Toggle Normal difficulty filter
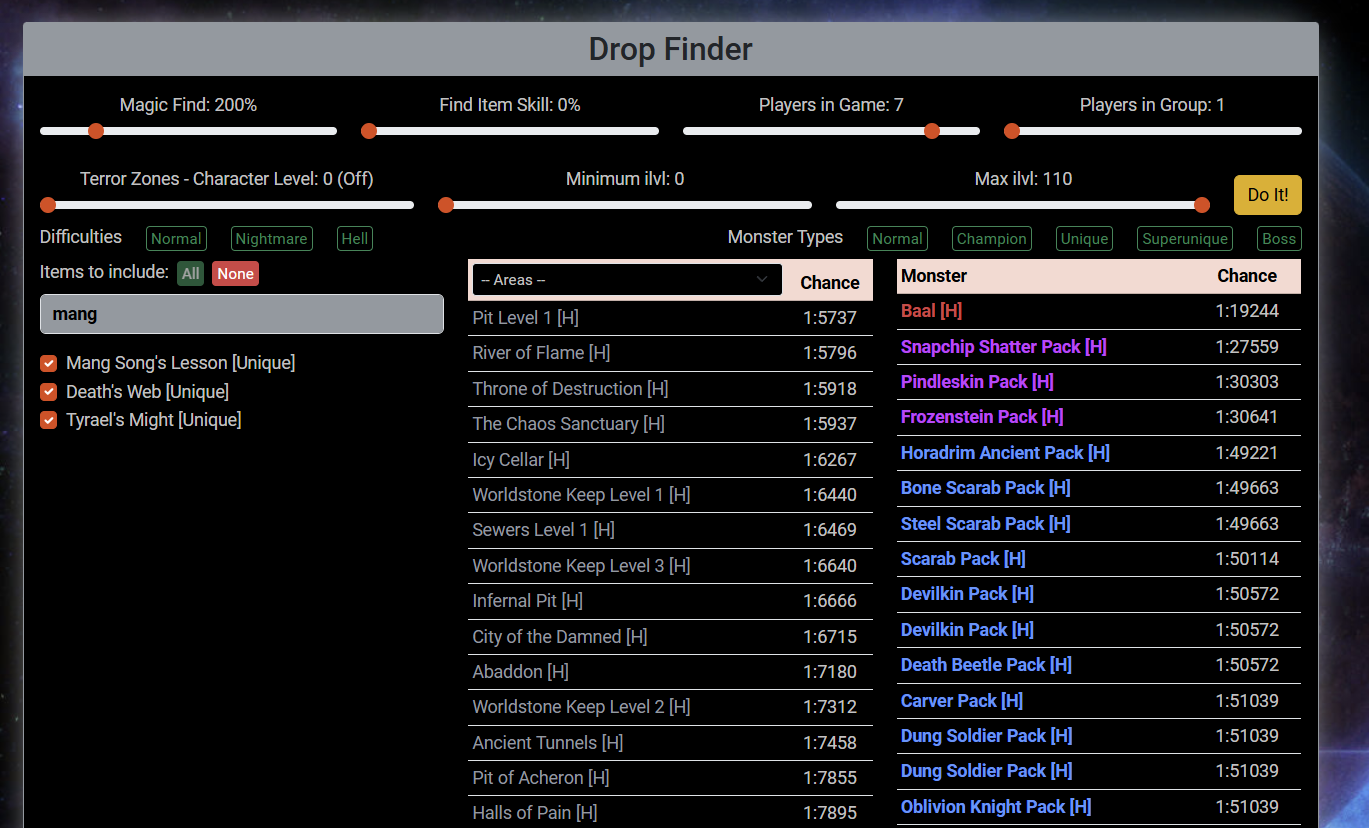The height and width of the screenshot is (828, 1369). [176, 239]
